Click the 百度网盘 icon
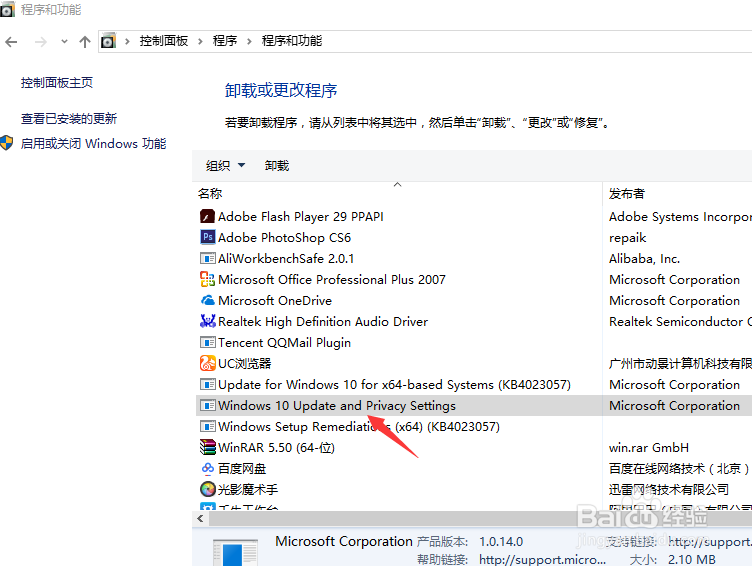This screenshot has height=566, width=752. 207,468
